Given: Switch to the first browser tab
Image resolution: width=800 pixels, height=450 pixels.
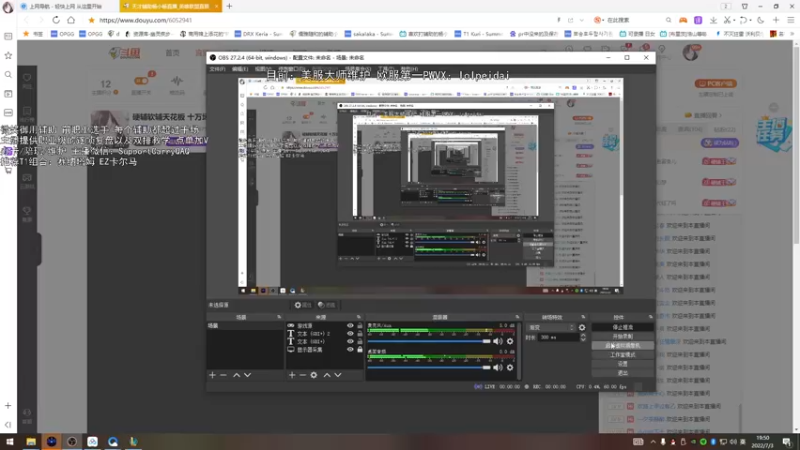Looking at the screenshot, I should click(66, 6).
